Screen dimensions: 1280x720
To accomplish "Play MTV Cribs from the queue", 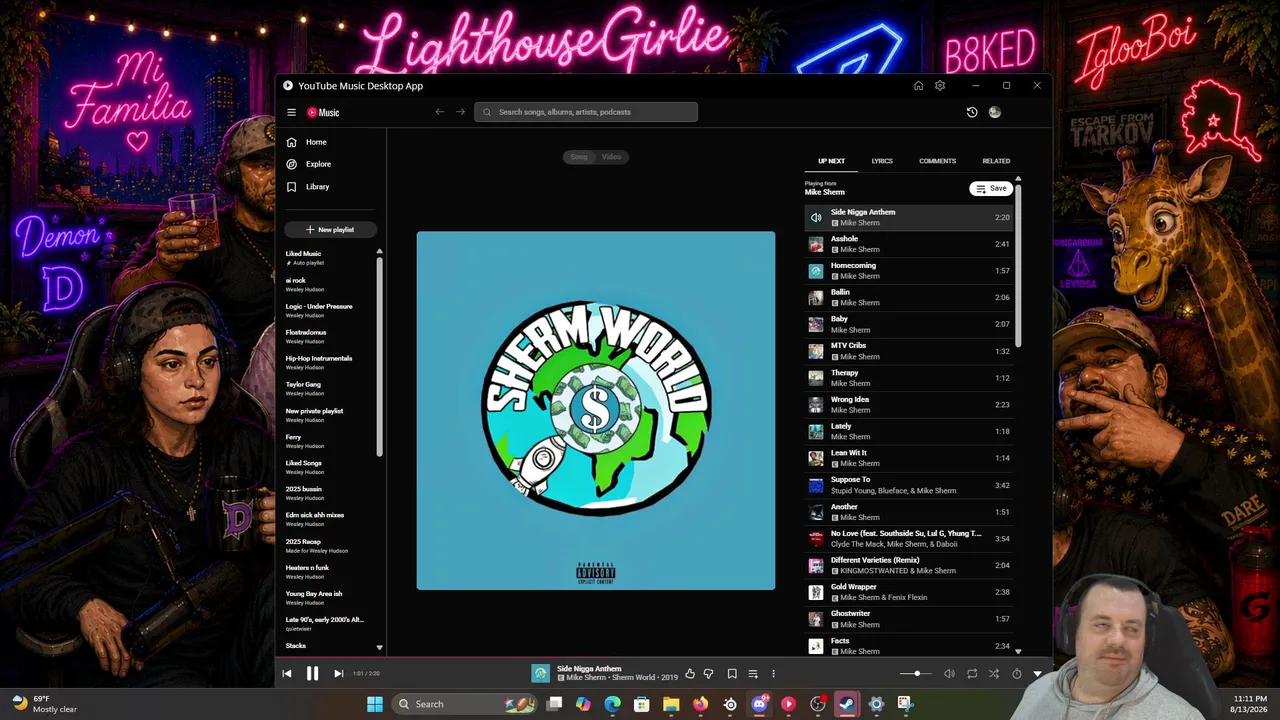I will pyautogui.click(x=910, y=351).
